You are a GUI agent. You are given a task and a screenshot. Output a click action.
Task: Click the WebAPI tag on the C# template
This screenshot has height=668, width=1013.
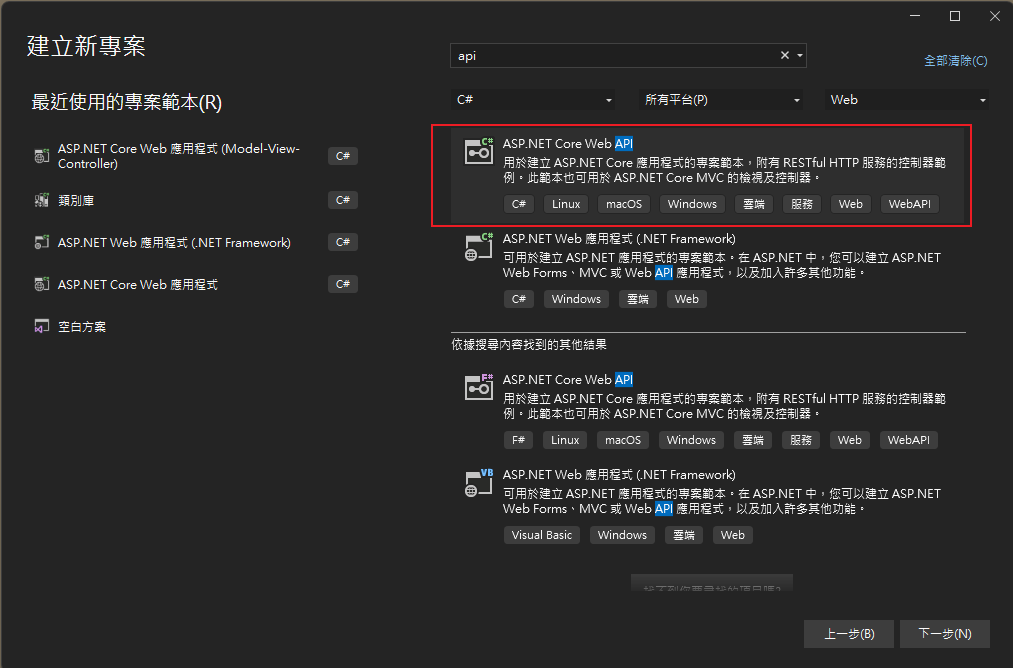(910, 204)
